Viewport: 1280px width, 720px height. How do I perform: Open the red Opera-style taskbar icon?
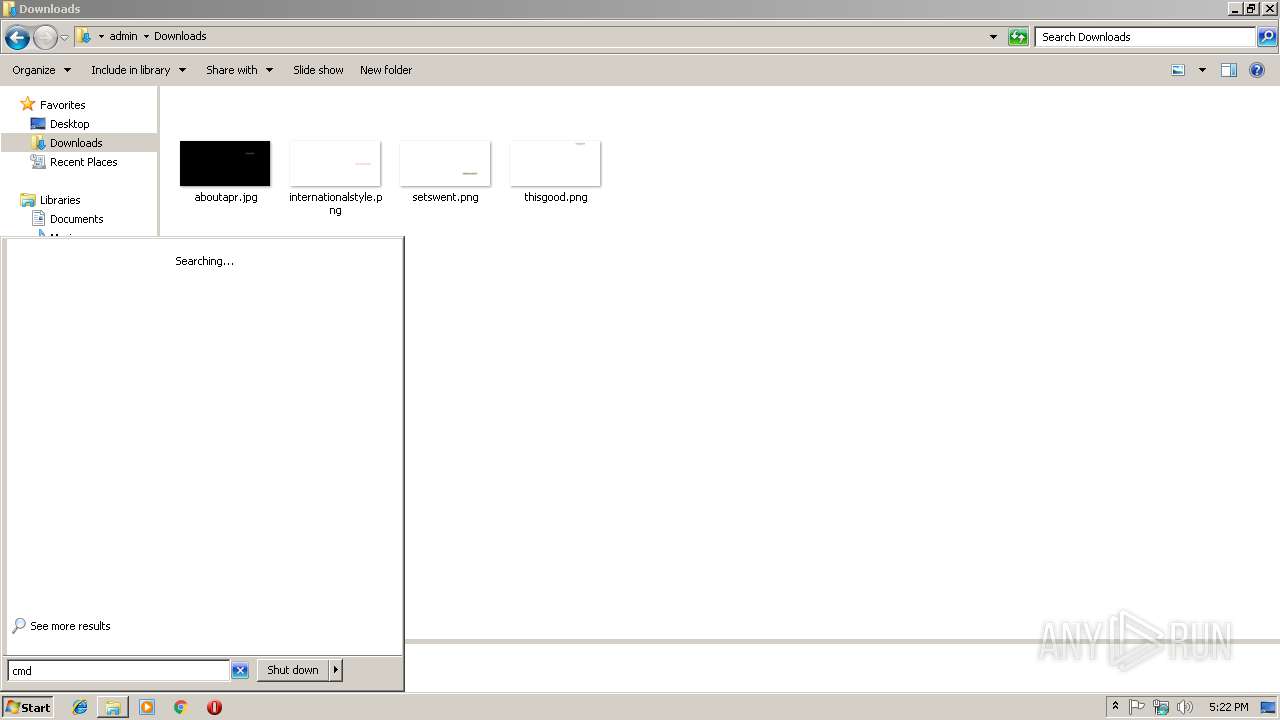(214, 707)
